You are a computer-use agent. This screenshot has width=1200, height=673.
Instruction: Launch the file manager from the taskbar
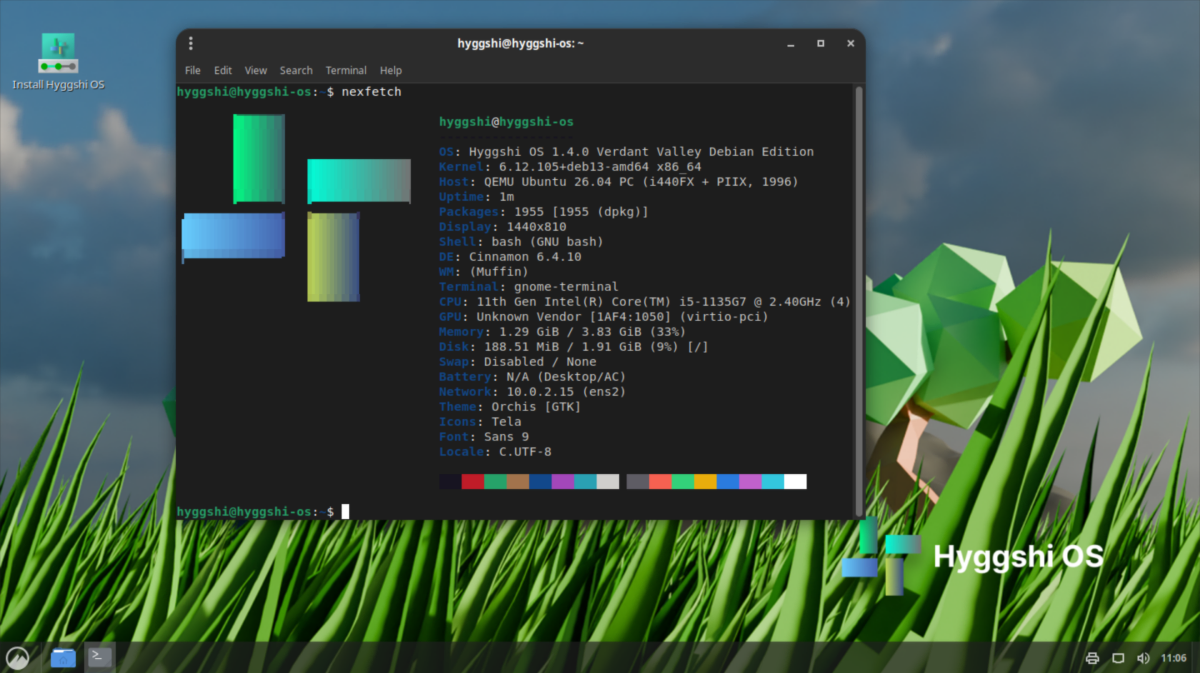click(63, 657)
